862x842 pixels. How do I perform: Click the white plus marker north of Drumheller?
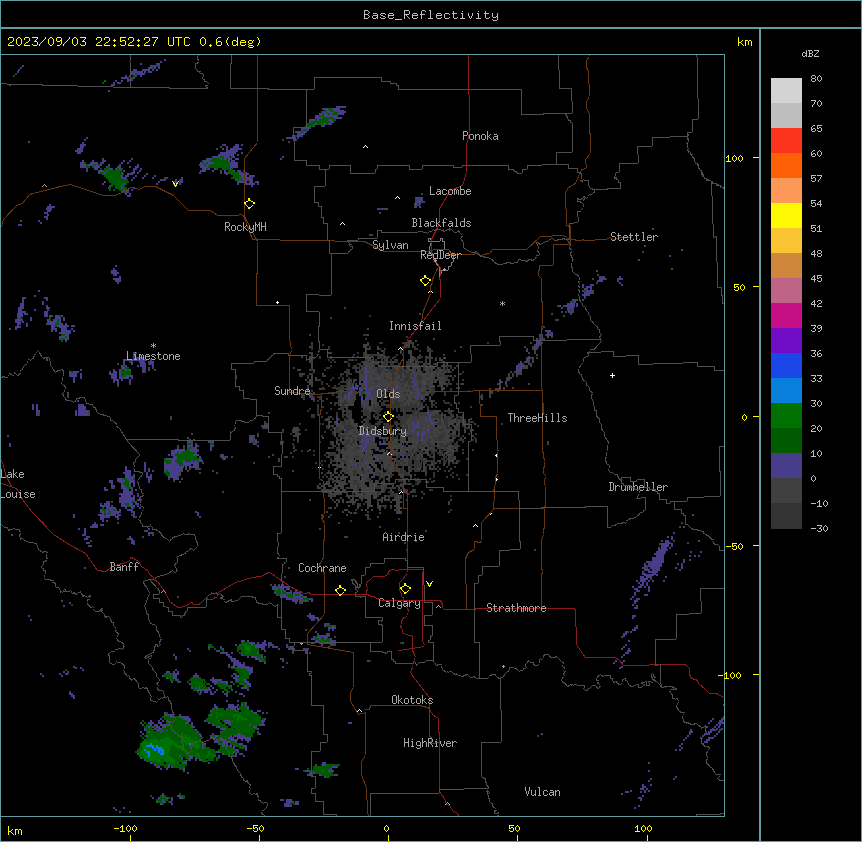click(x=612, y=375)
